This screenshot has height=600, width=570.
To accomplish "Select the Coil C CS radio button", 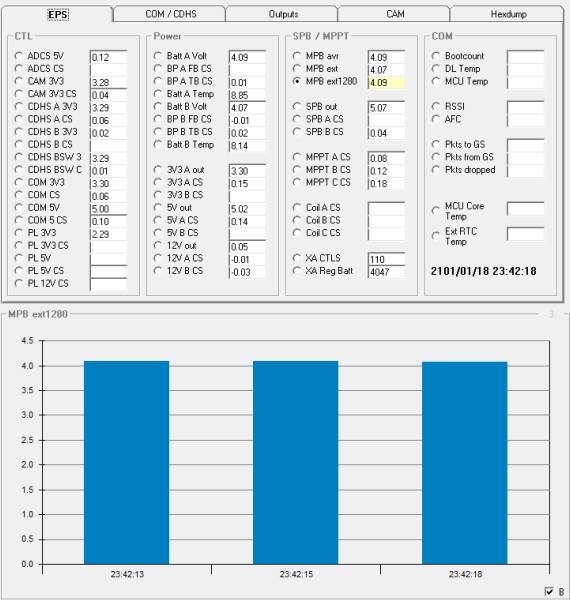I will [x=296, y=233].
